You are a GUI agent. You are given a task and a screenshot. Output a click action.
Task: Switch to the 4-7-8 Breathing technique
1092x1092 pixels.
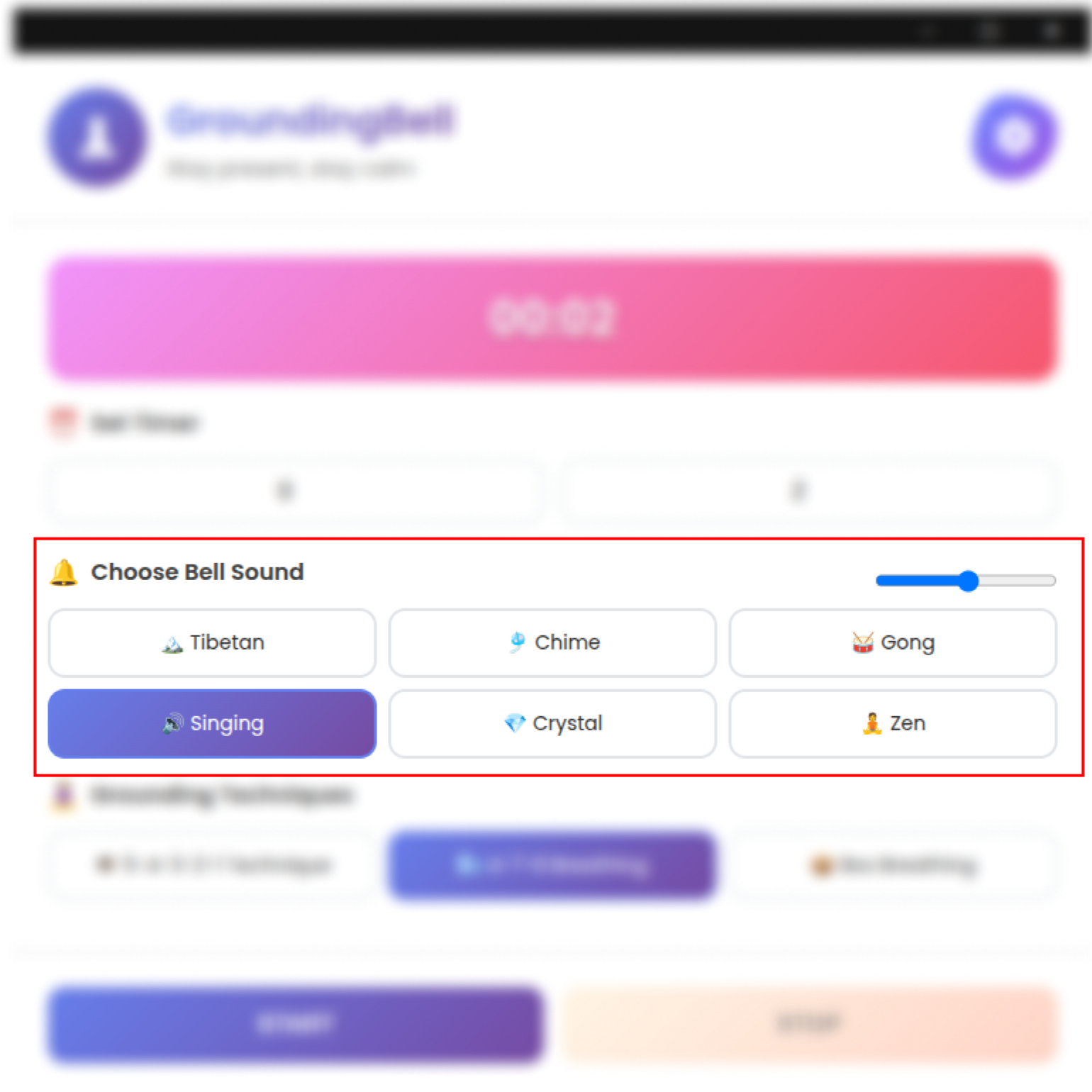552,865
